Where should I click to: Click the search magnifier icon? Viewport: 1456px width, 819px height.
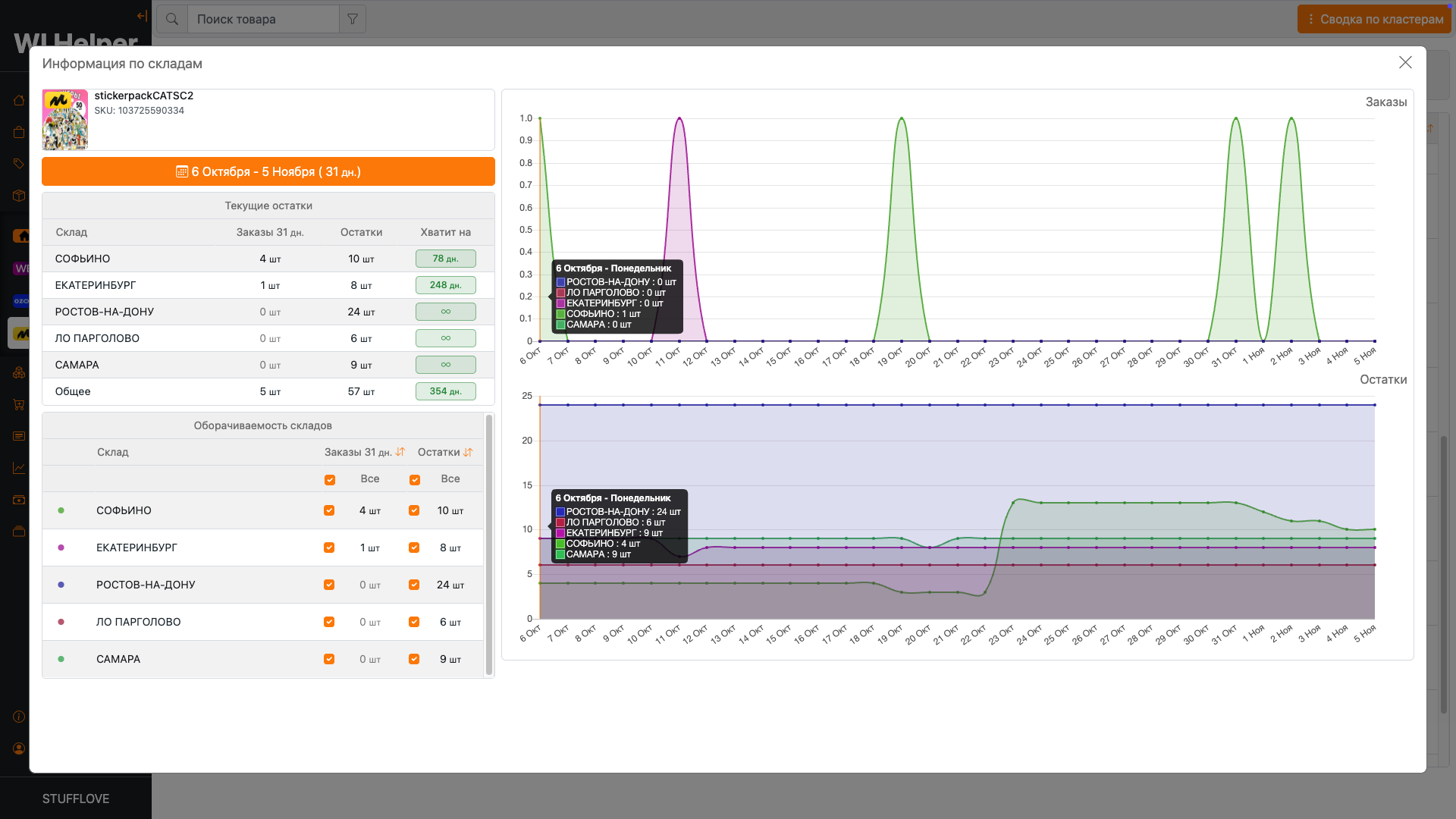(172, 19)
